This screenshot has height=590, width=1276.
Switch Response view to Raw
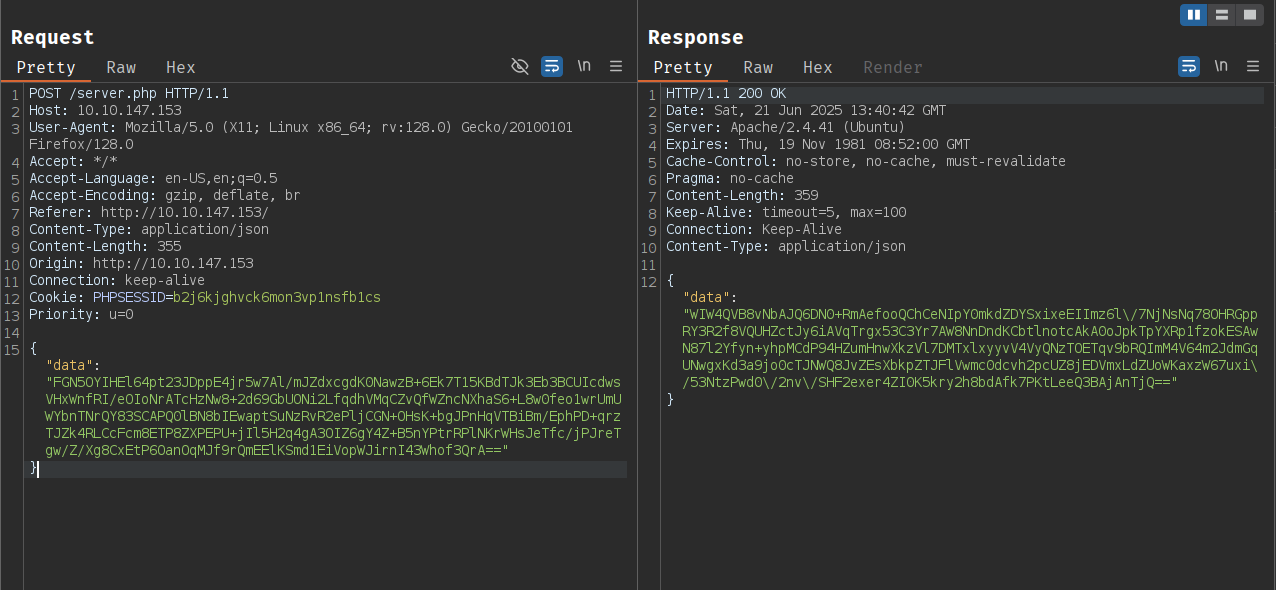coord(758,67)
